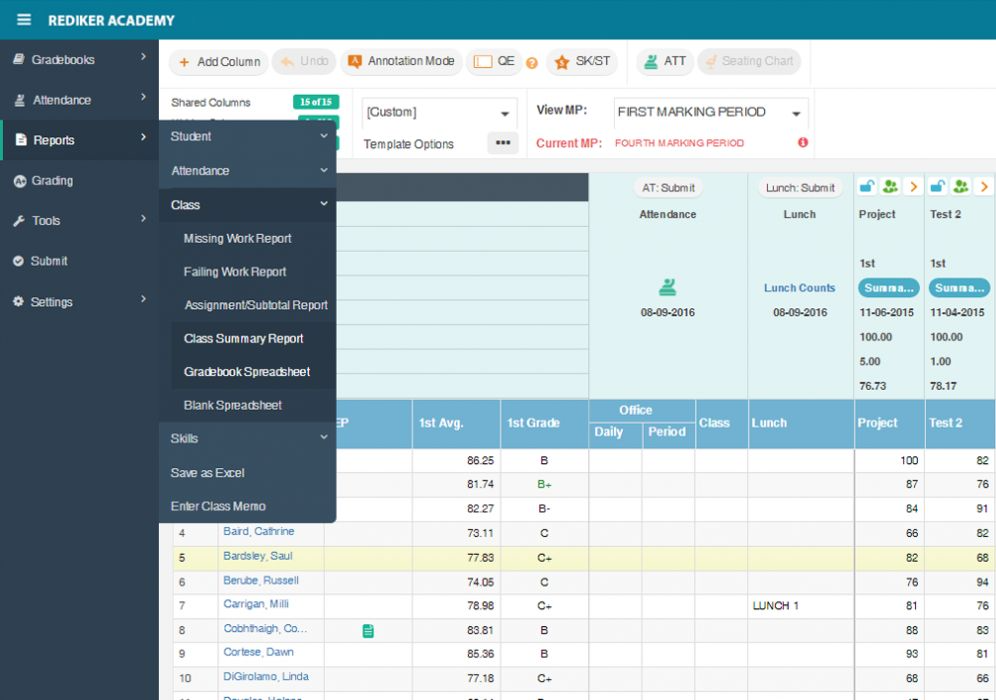Click the green note icon for Cobhthaigh

(368, 630)
